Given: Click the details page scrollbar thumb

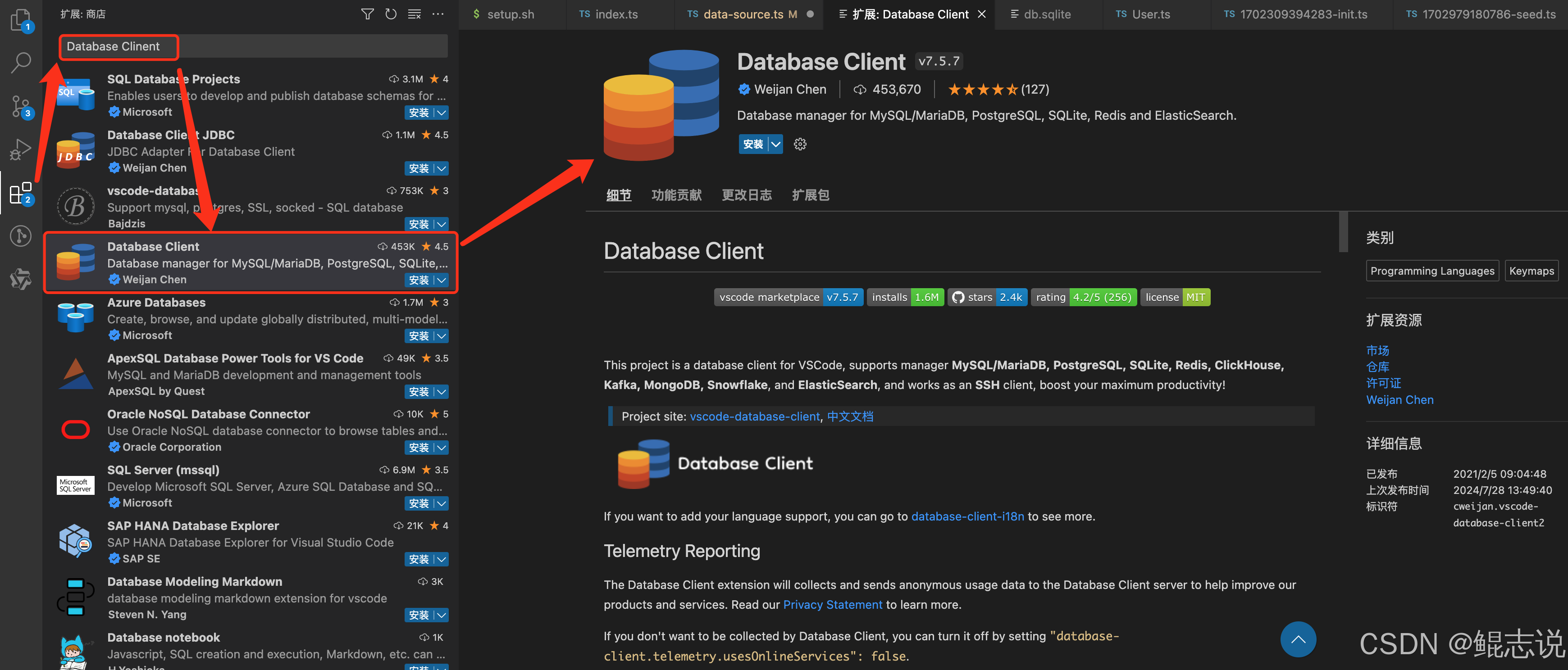Looking at the screenshot, I should (1344, 232).
